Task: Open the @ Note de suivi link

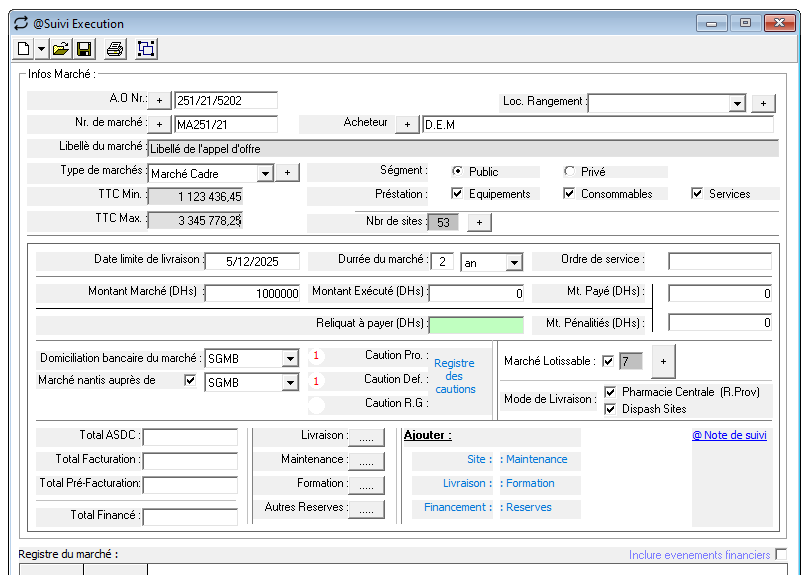Action: coord(729,435)
